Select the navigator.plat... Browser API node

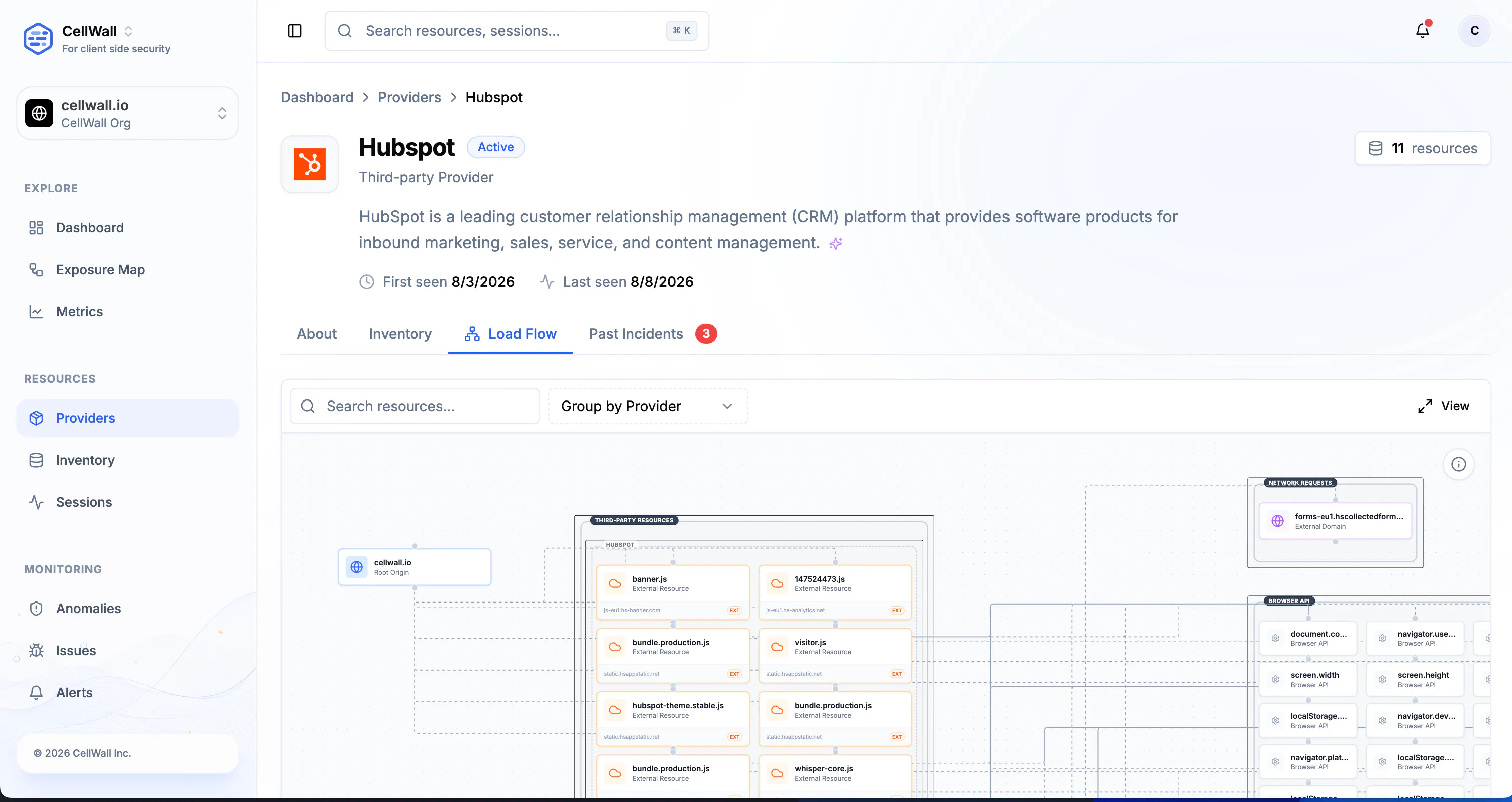[x=1308, y=762]
